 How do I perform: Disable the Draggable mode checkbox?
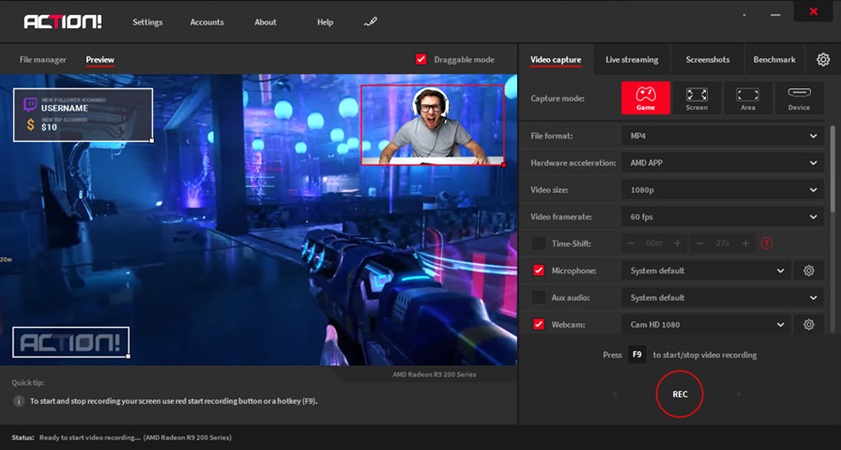[x=421, y=60]
